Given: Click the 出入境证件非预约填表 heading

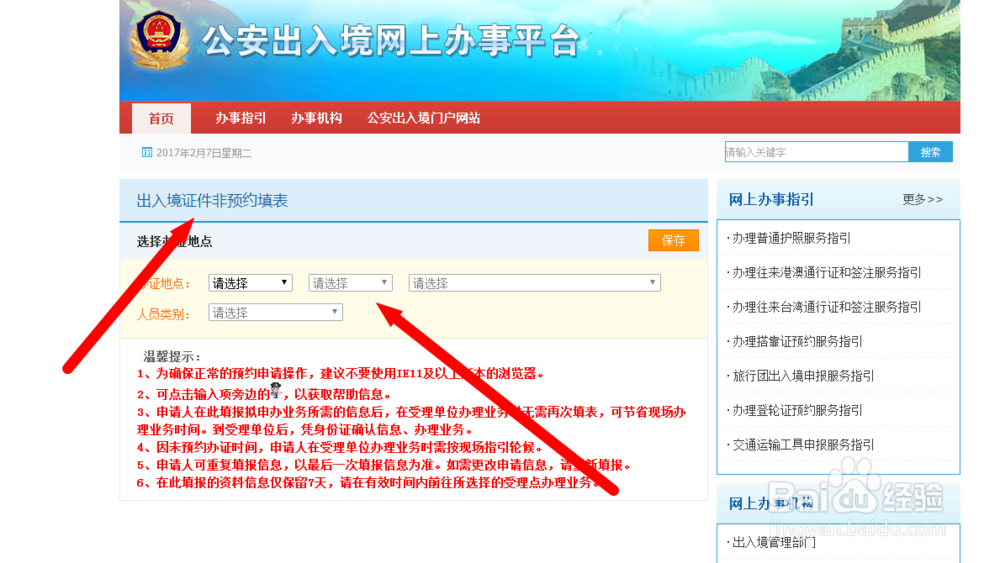Looking at the screenshot, I should [x=212, y=201].
